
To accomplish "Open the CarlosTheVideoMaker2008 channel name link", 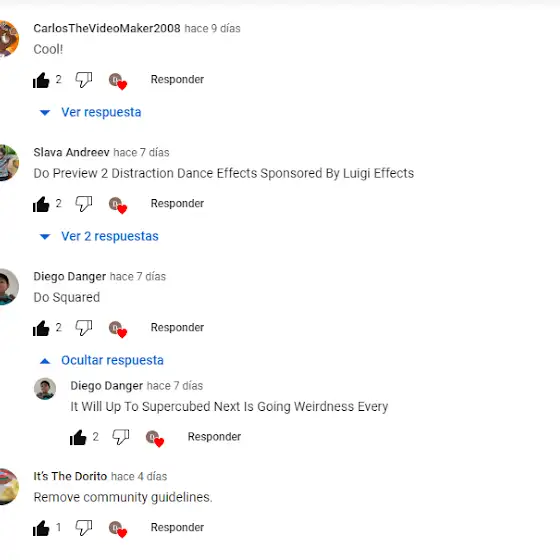I will point(107,28).
